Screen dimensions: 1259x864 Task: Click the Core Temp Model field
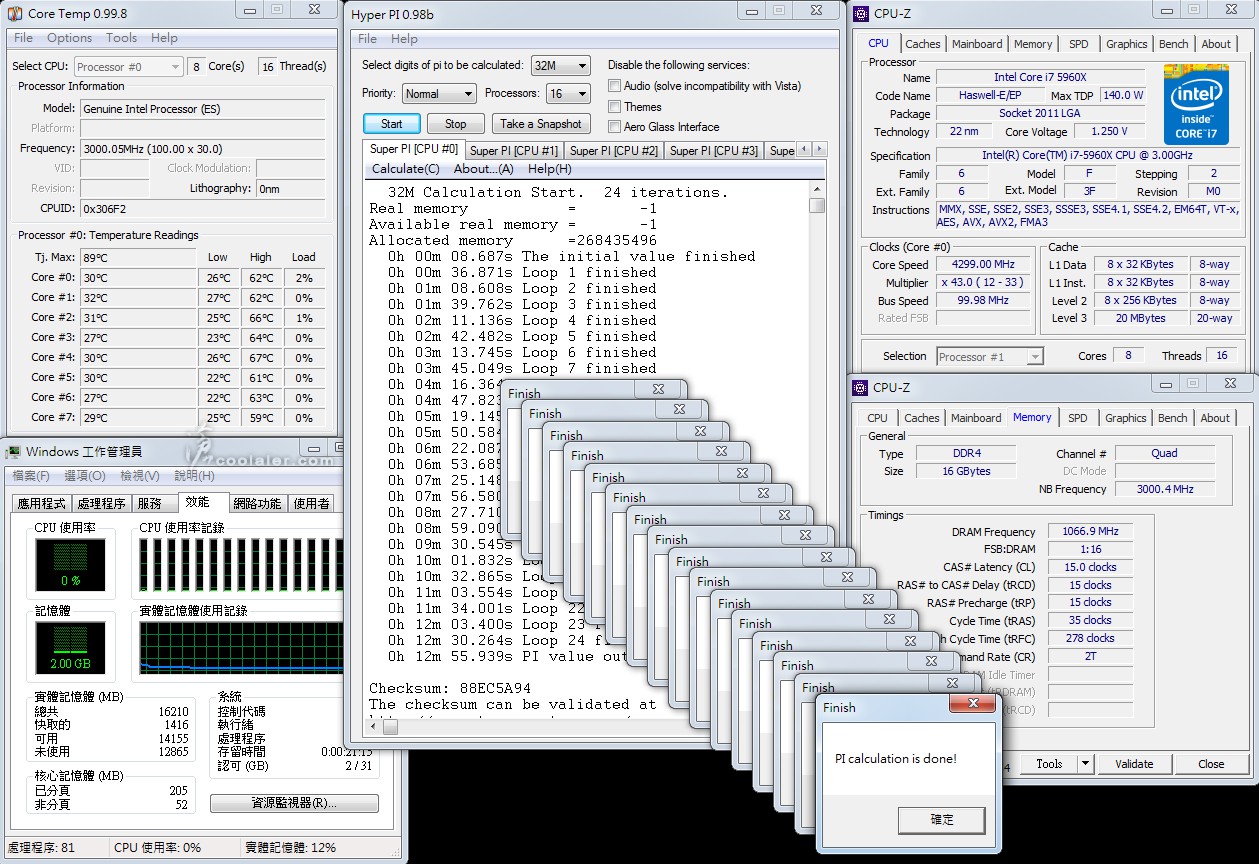(x=203, y=108)
